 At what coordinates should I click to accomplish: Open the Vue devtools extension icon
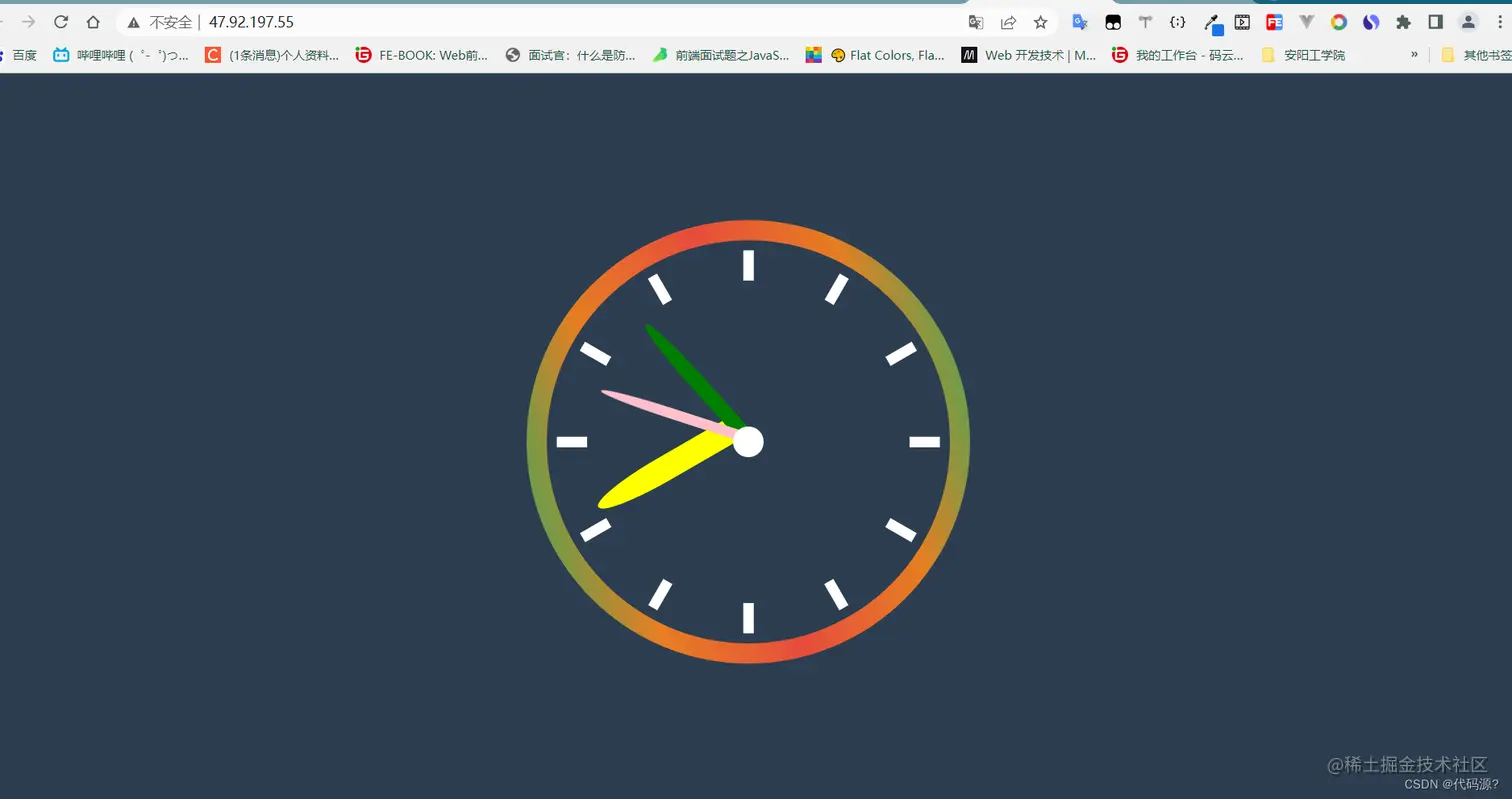pyautogui.click(x=1306, y=22)
